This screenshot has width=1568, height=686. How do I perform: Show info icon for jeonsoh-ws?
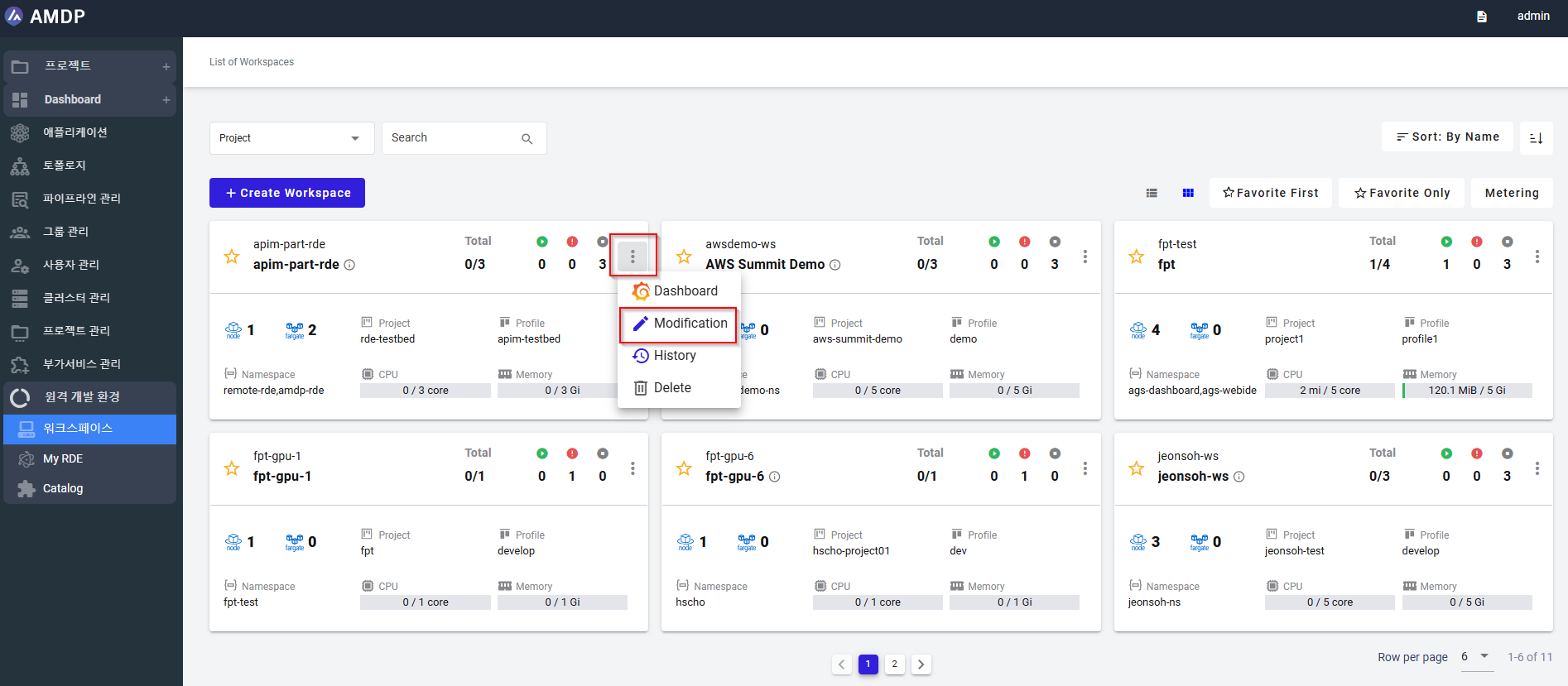click(x=1239, y=477)
